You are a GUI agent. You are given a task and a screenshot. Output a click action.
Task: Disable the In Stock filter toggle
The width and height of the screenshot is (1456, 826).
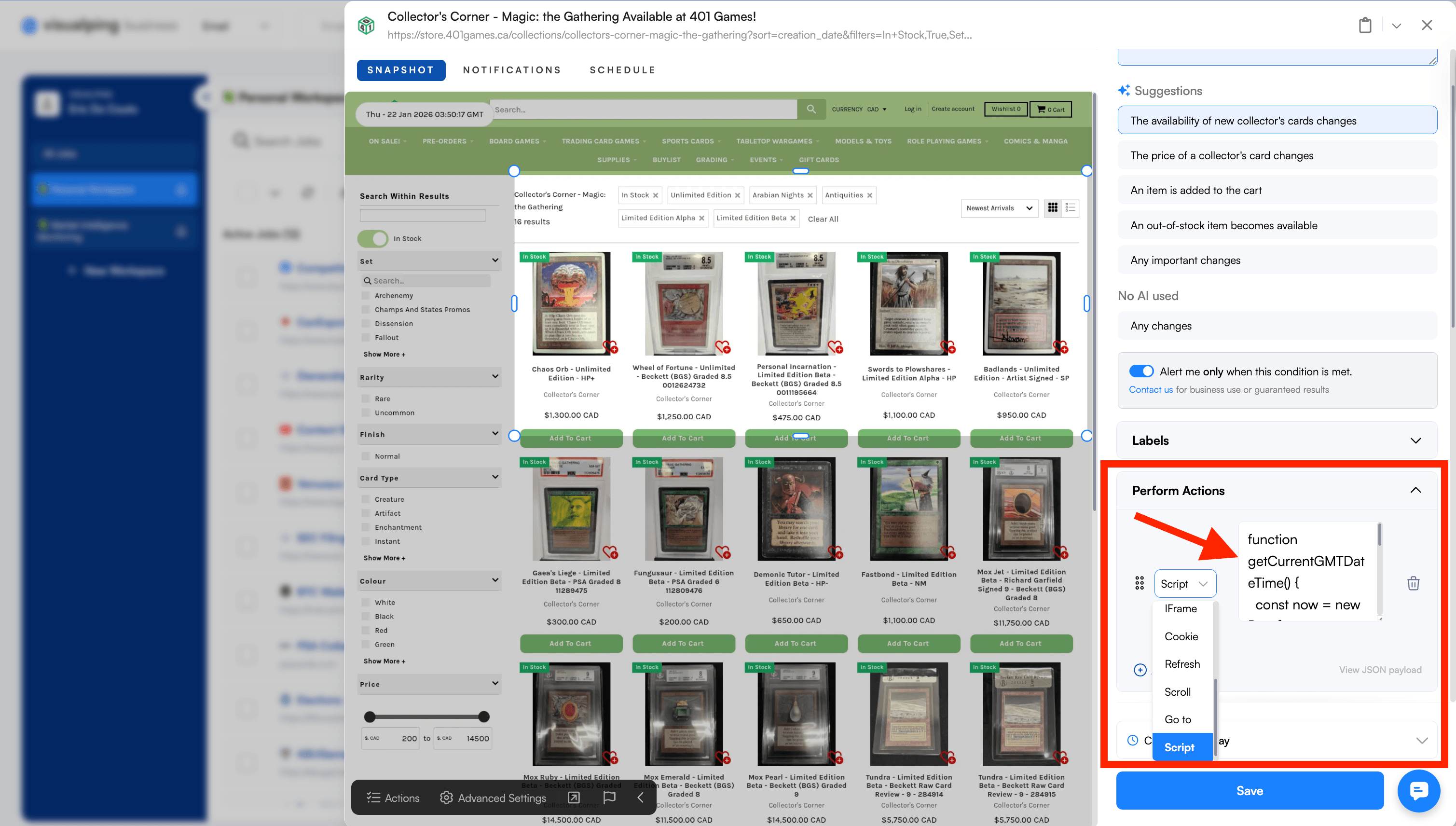372,238
